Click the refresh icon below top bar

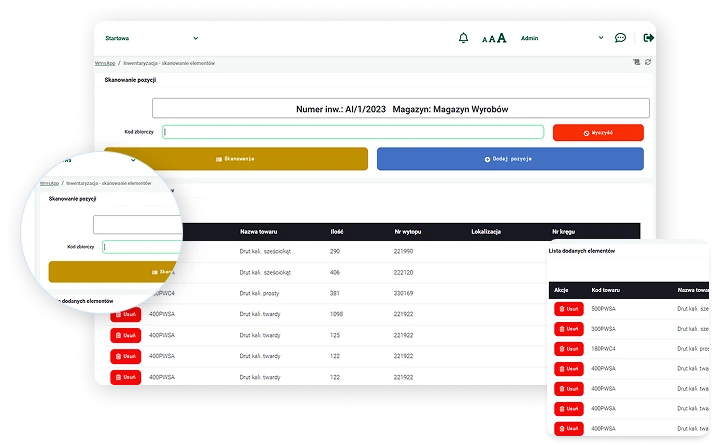(648, 62)
